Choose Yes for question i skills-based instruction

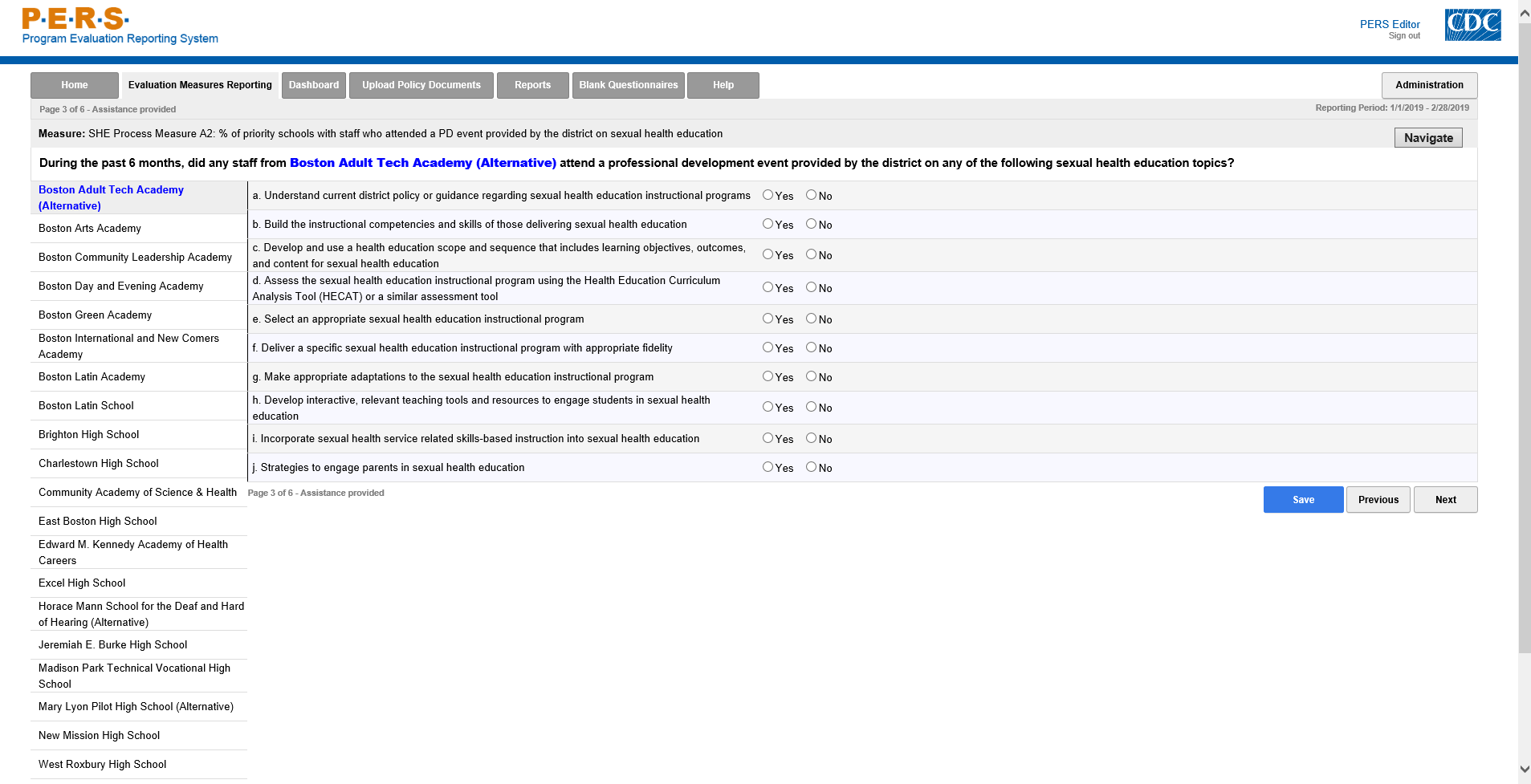point(768,438)
